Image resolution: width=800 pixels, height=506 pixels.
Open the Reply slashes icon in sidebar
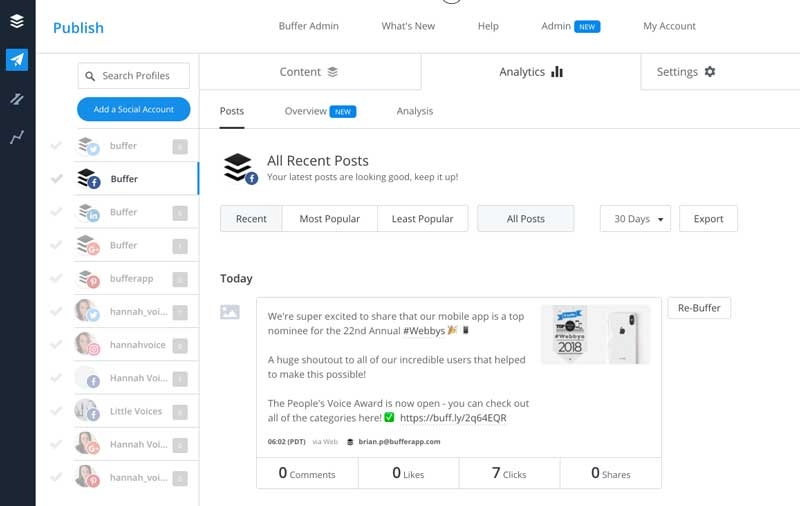click(17, 98)
